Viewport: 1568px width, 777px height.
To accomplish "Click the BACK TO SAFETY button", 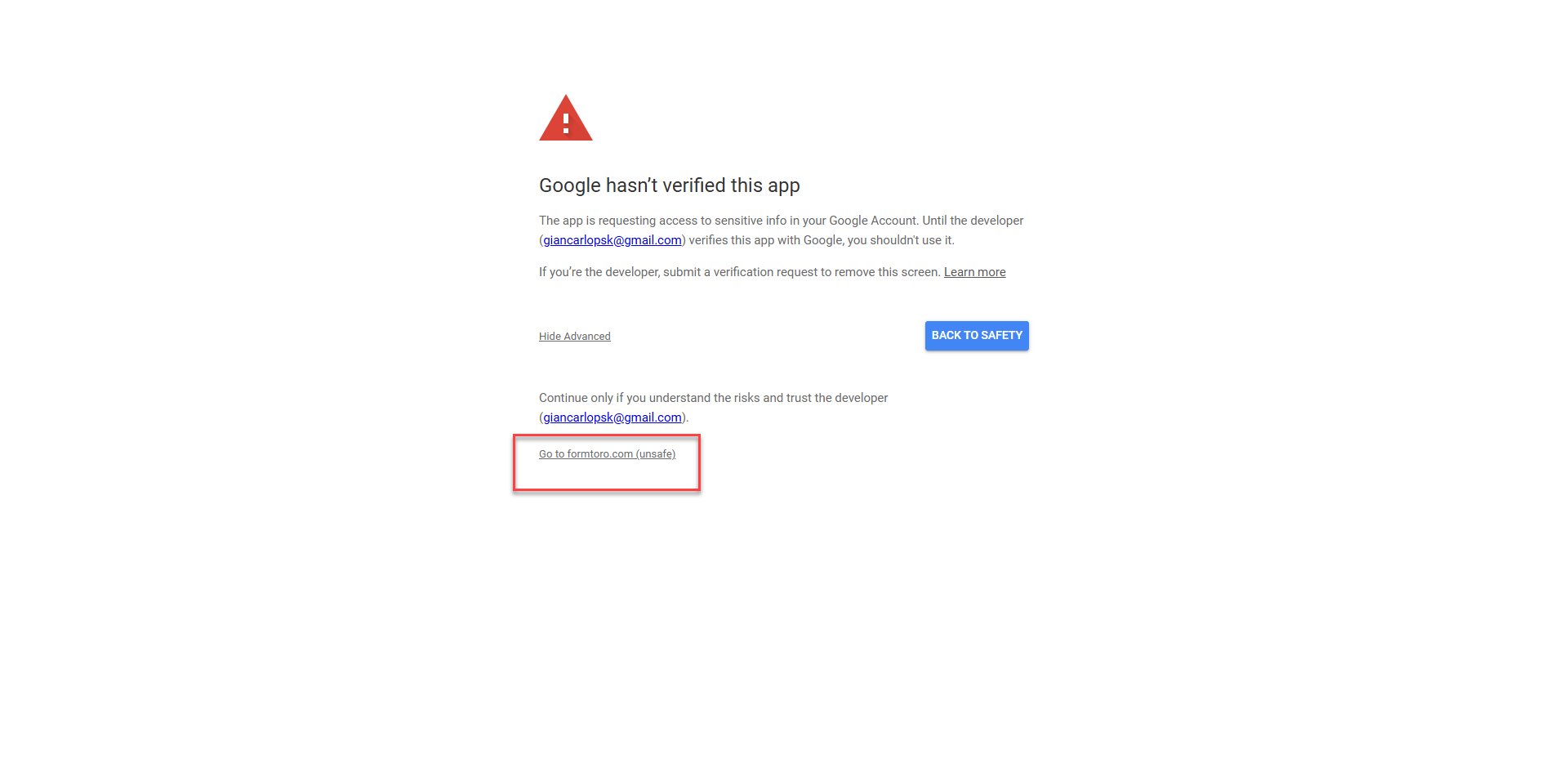I will coord(977,336).
